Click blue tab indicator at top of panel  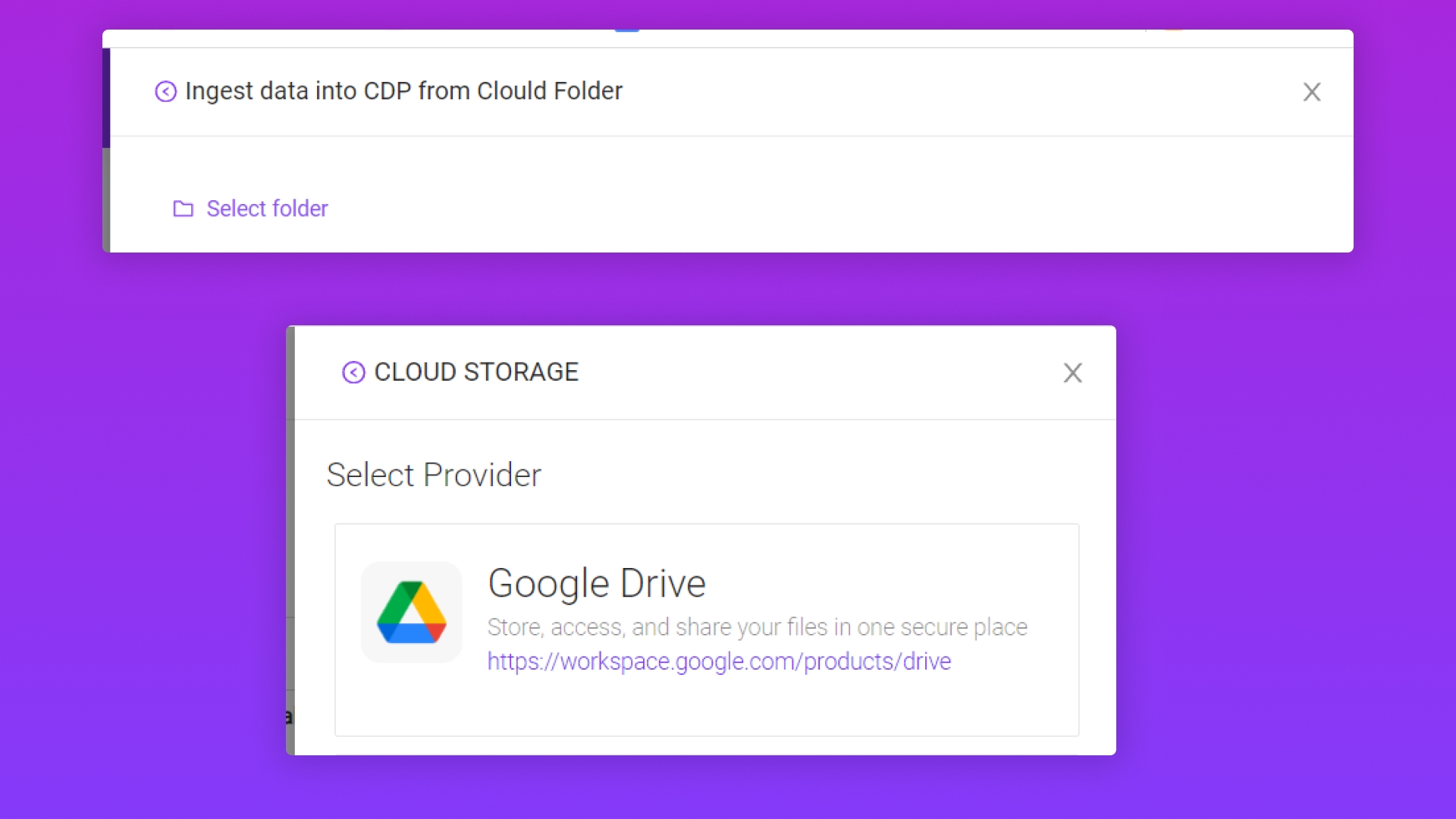[627, 30]
